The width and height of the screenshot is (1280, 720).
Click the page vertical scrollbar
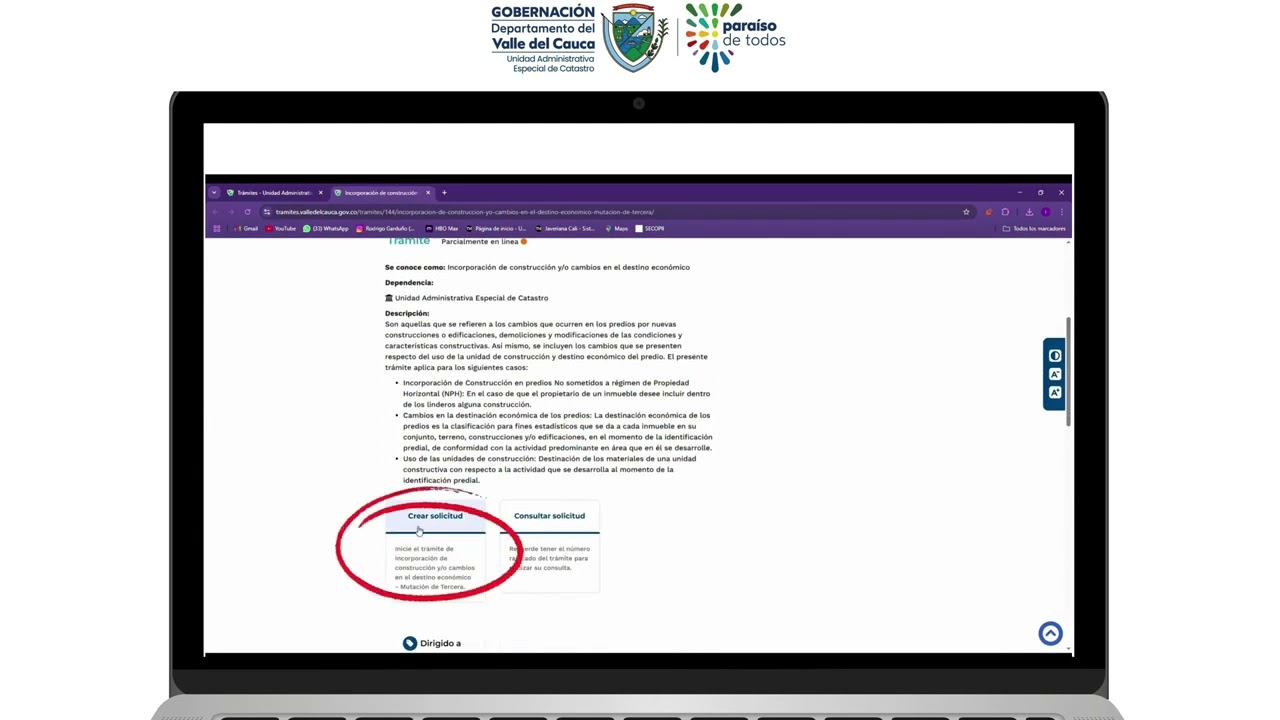(x=1069, y=370)
